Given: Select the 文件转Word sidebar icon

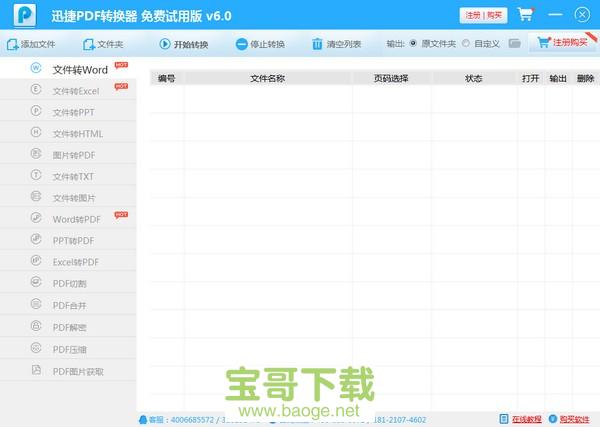Looking at the screenshot, I should point(36,68).
